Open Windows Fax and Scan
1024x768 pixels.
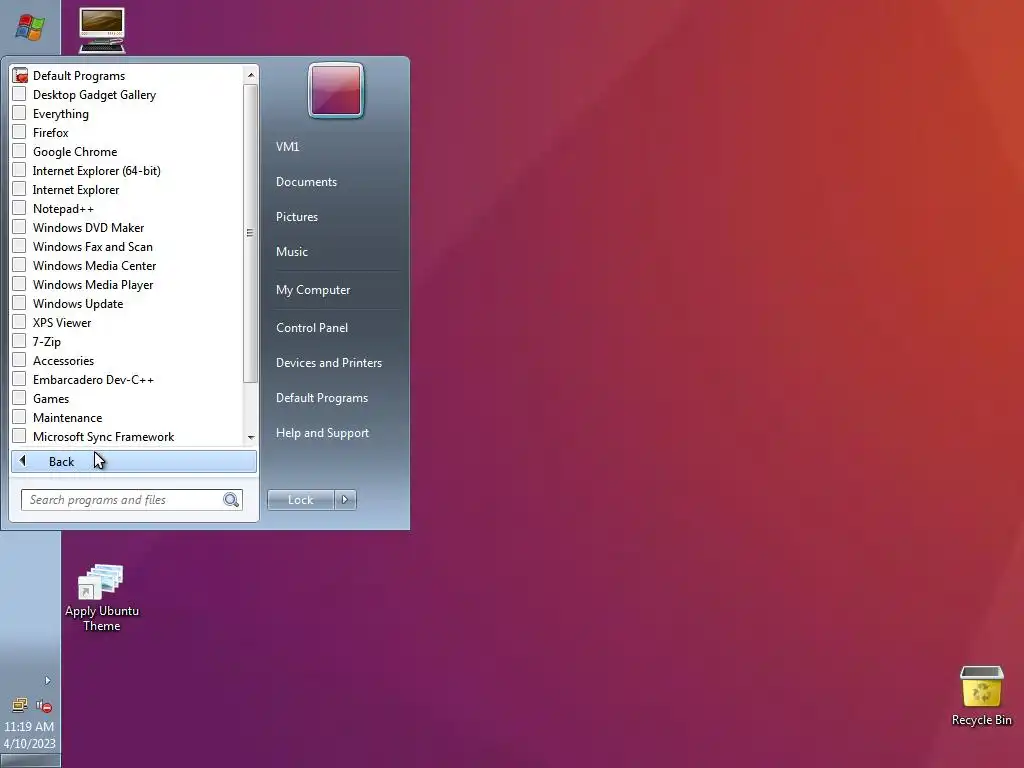click(127, 246)
